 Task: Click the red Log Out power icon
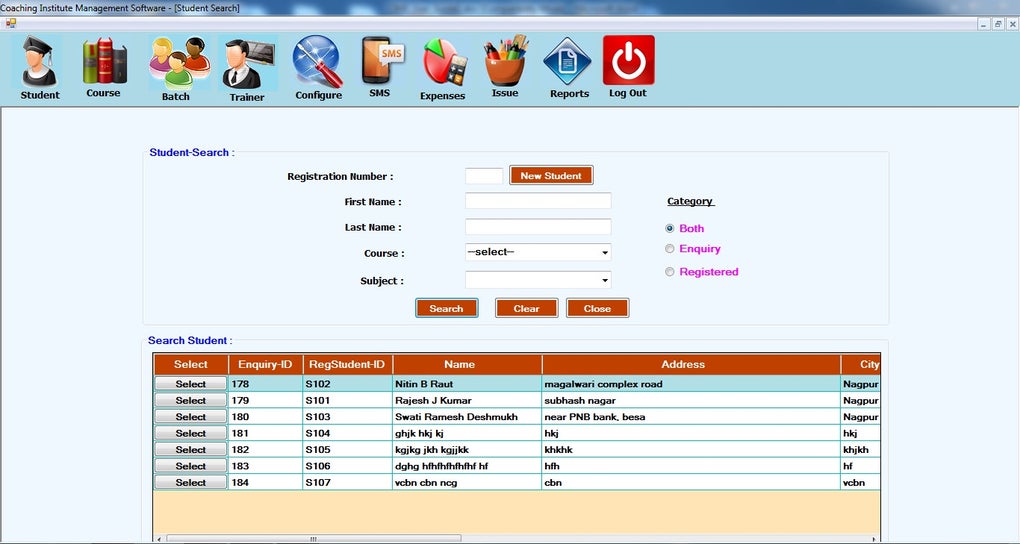tap(628, 60)
